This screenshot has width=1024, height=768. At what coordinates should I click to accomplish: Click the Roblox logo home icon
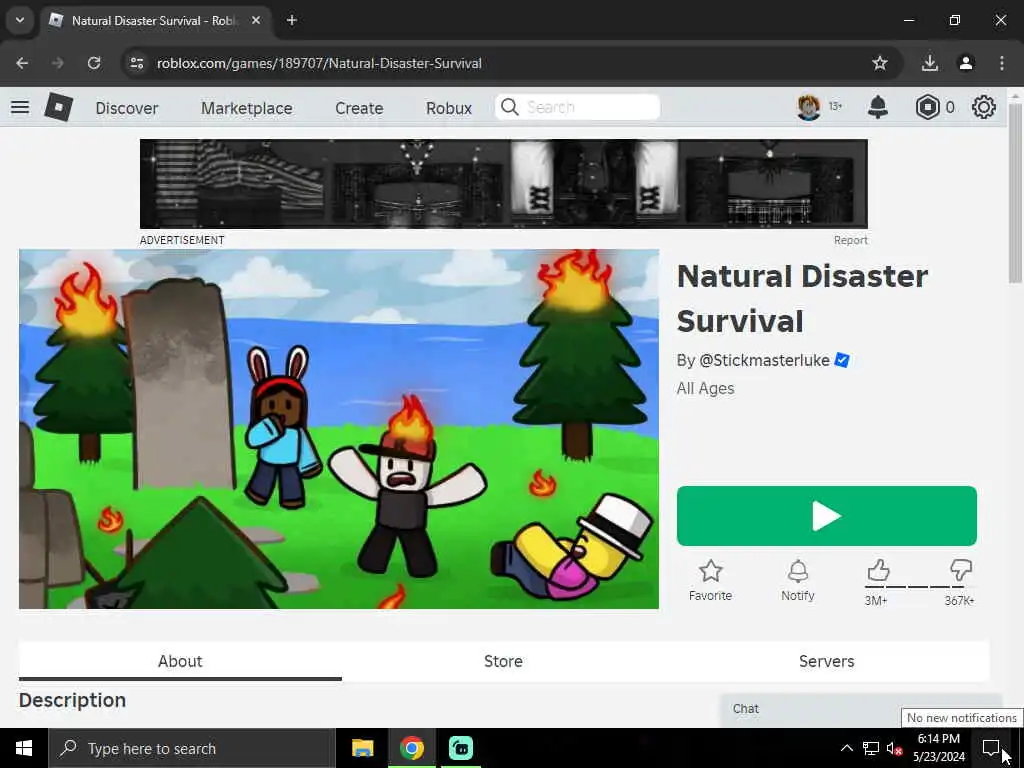(58, 107)
